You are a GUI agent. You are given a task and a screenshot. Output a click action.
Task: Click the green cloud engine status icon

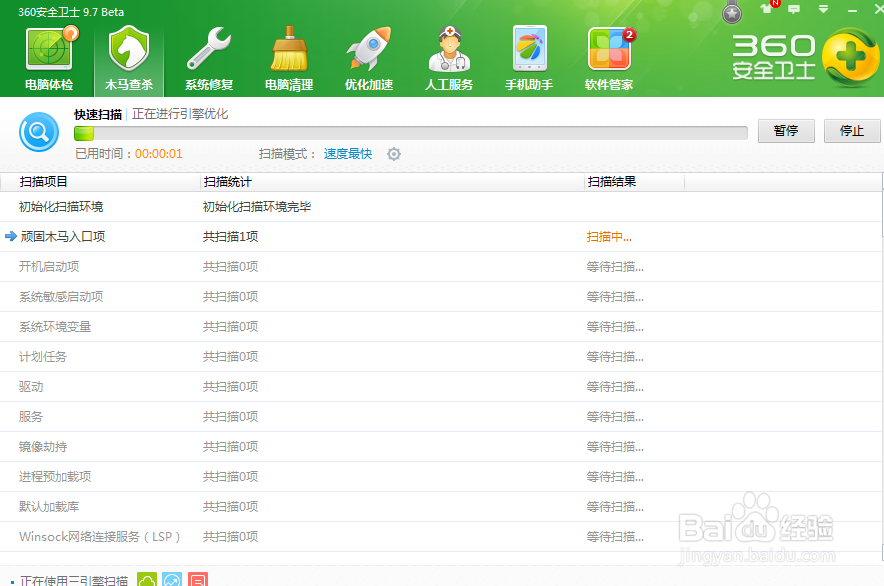click(x=147, y=579)
